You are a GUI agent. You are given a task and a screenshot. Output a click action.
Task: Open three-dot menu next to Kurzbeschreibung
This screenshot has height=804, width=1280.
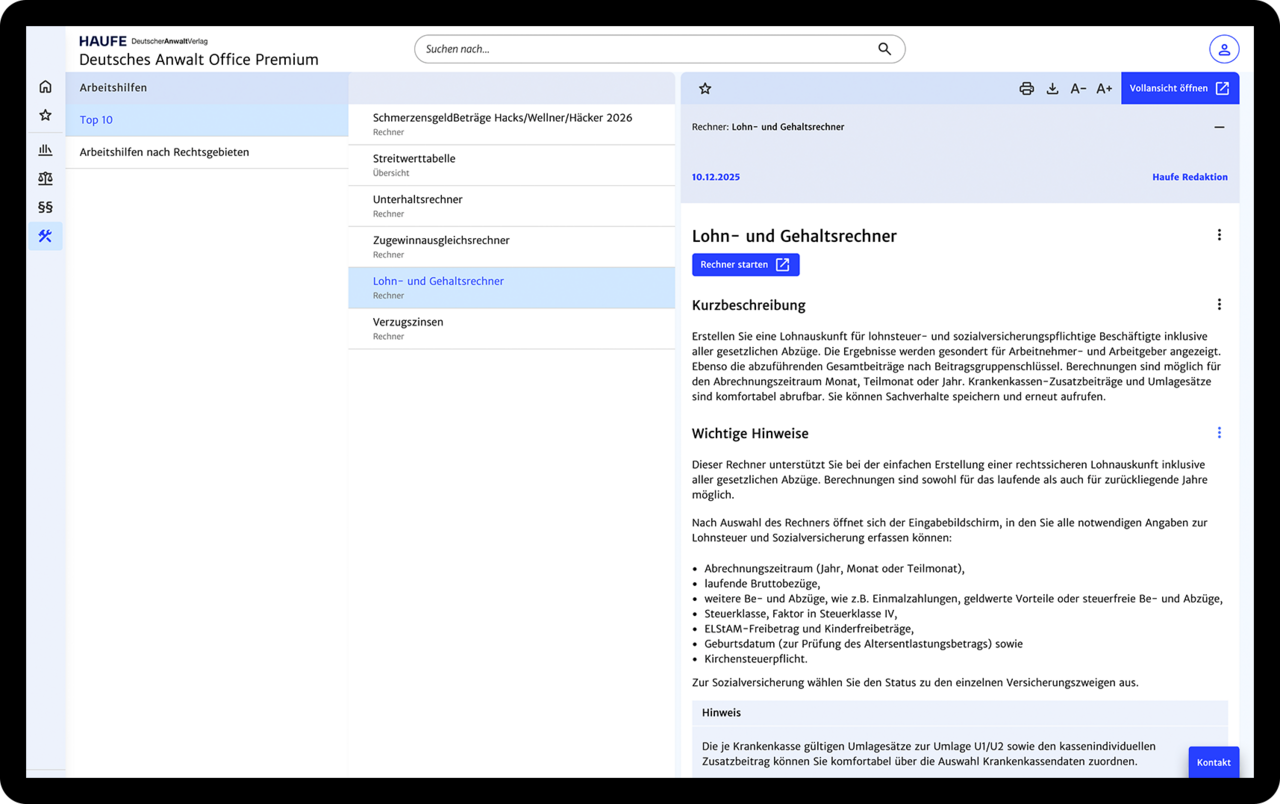point(1219,305)
